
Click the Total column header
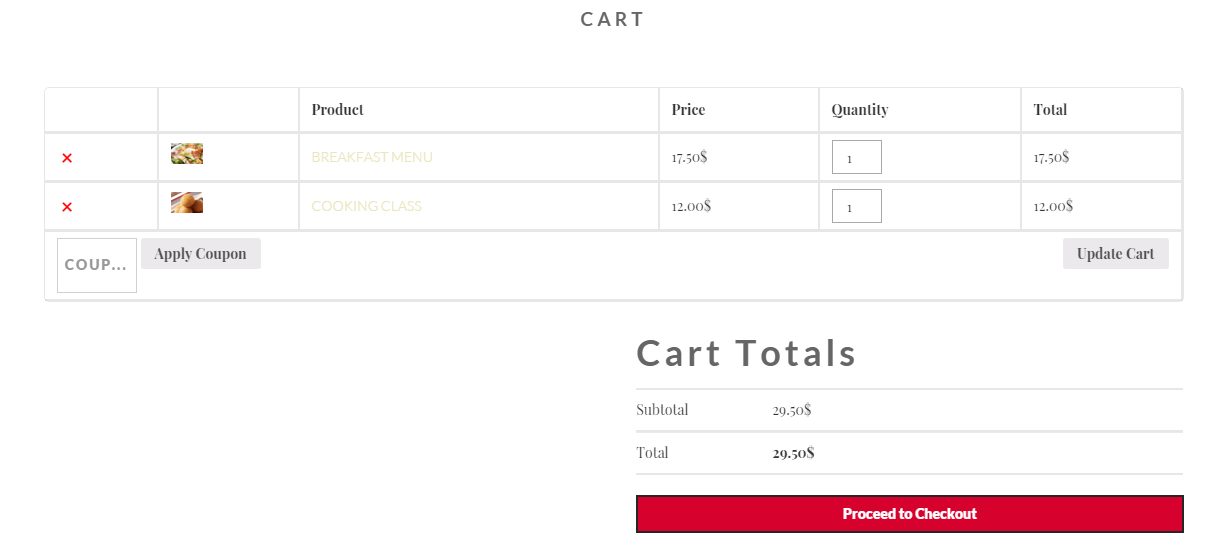pos(1050,110)
